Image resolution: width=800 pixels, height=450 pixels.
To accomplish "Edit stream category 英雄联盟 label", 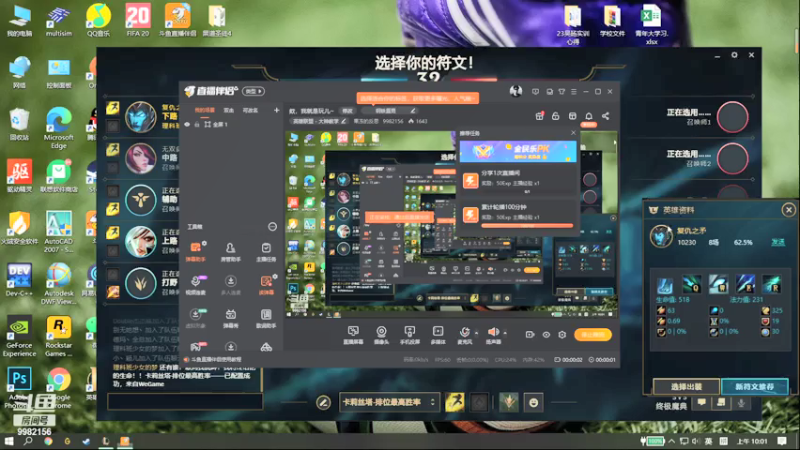I will [x=319, y=121].
